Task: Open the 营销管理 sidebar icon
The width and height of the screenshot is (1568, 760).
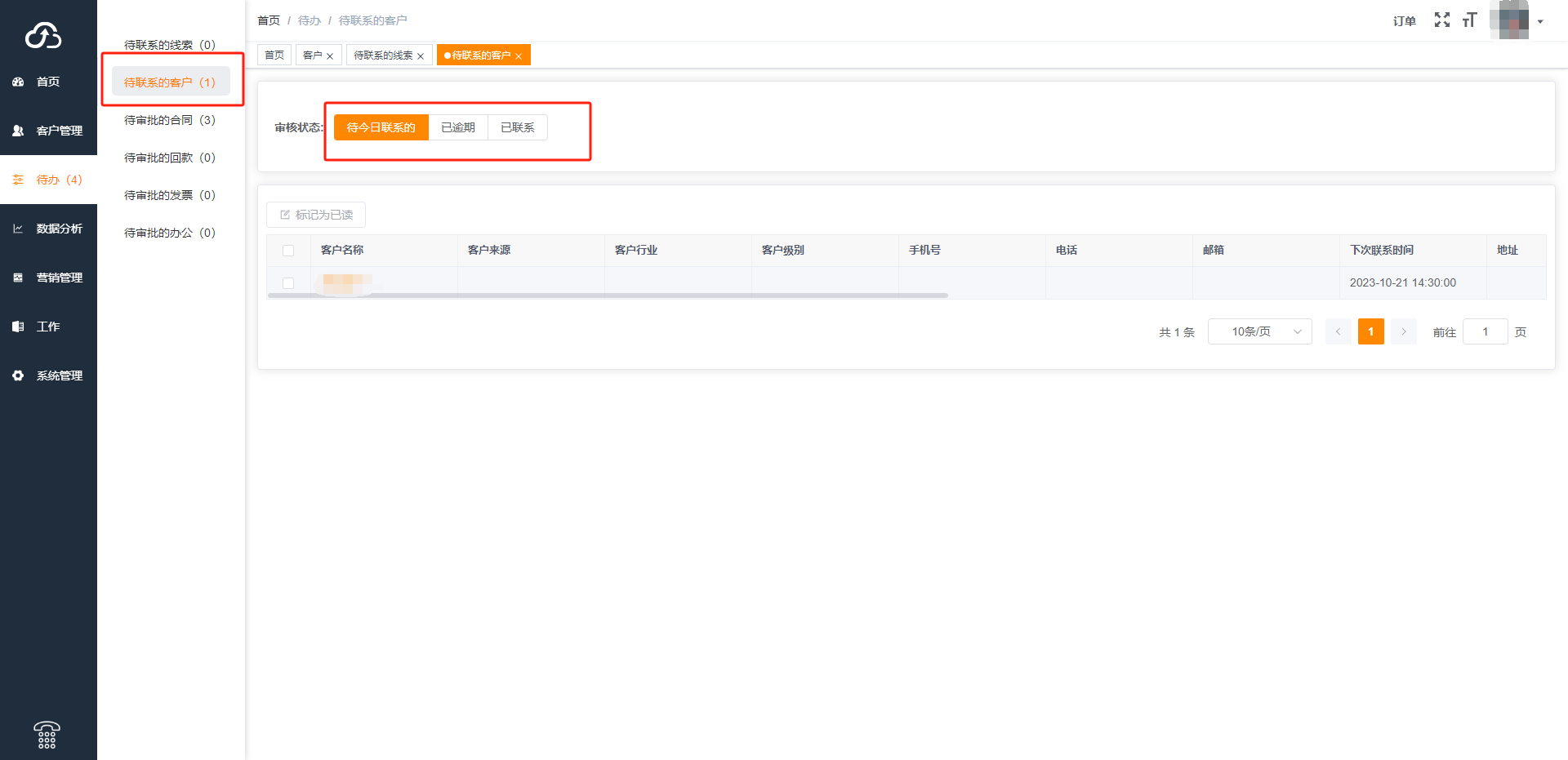Action: click(18, 278)
